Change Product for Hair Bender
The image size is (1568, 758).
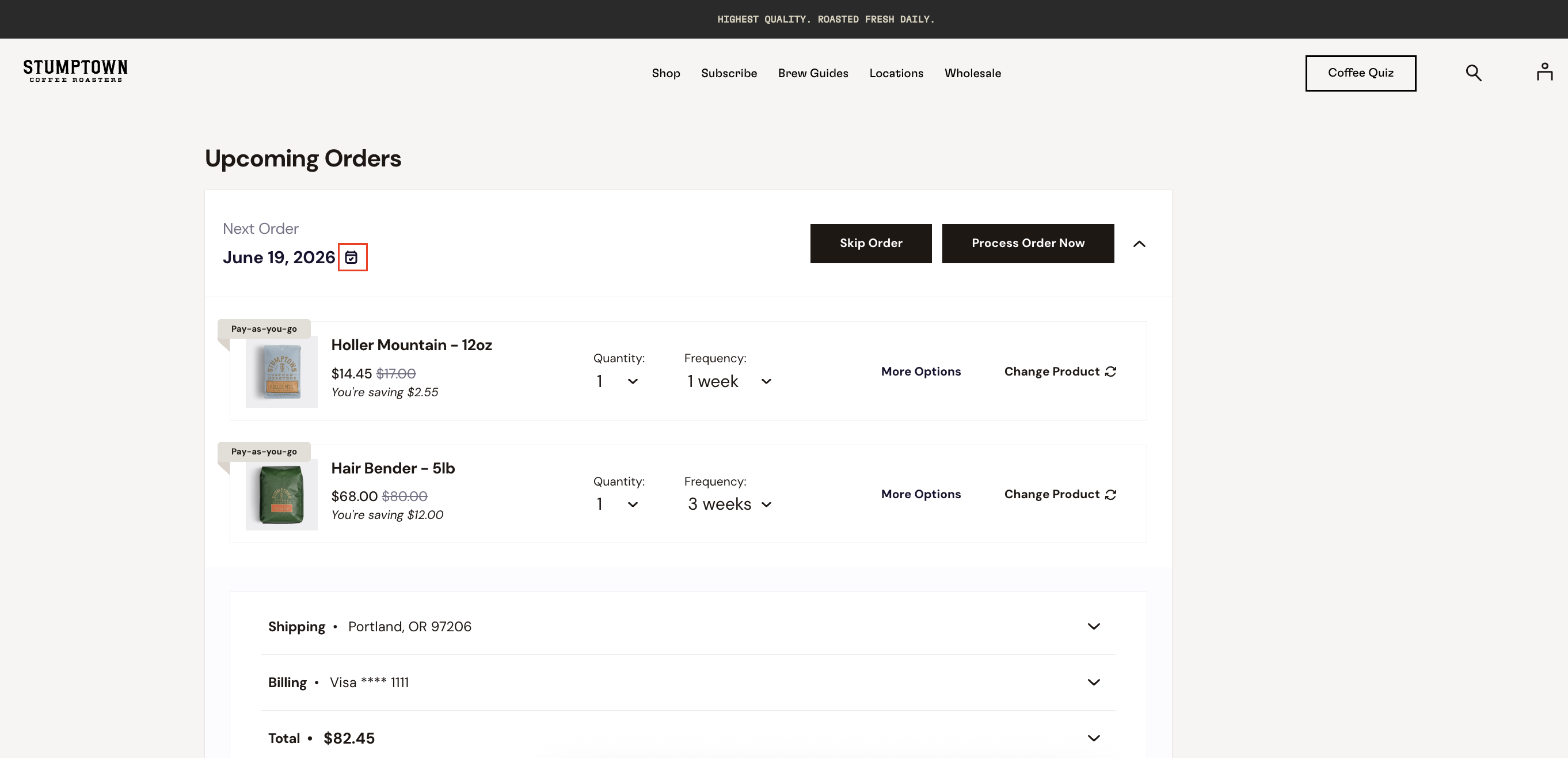pos(1060,494)
